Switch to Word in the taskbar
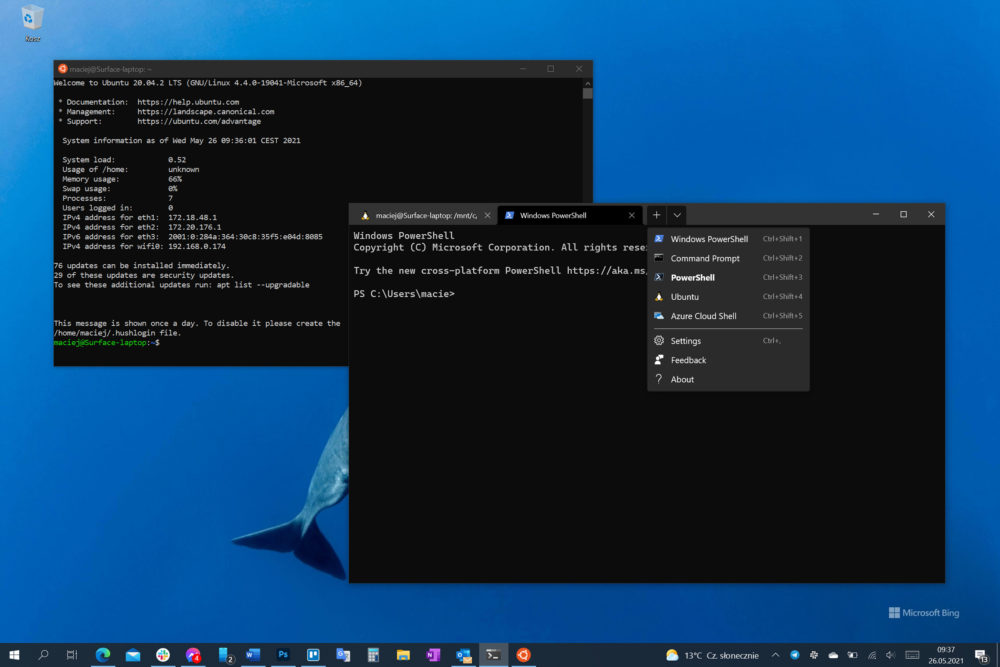The width and height of the screenshot is (1000, 667). click(x=253, y=655)
